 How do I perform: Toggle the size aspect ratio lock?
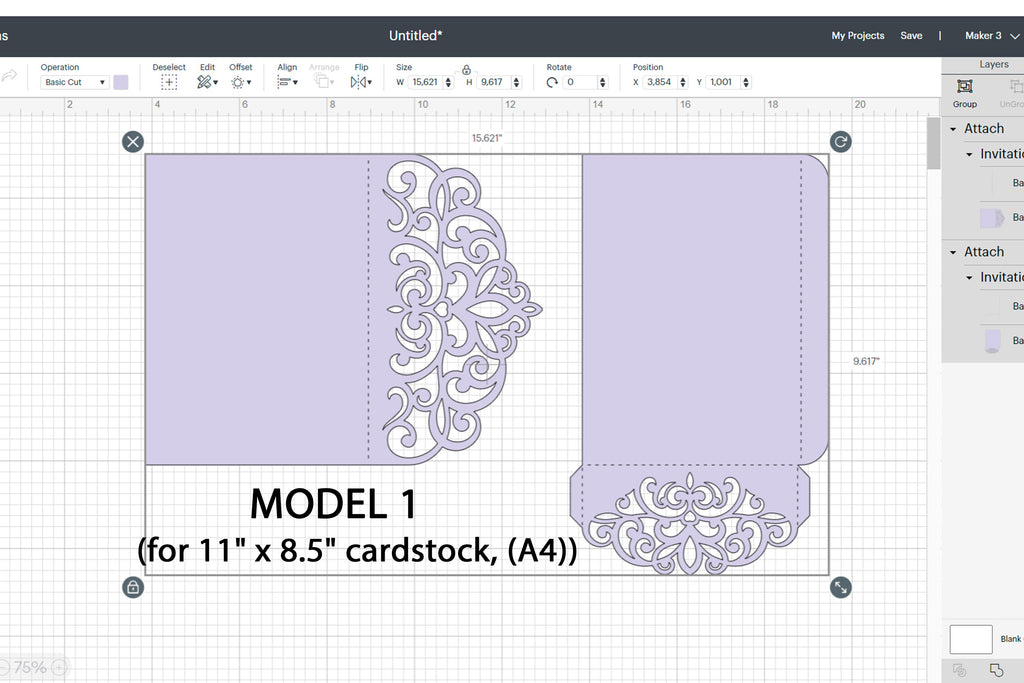466,70
